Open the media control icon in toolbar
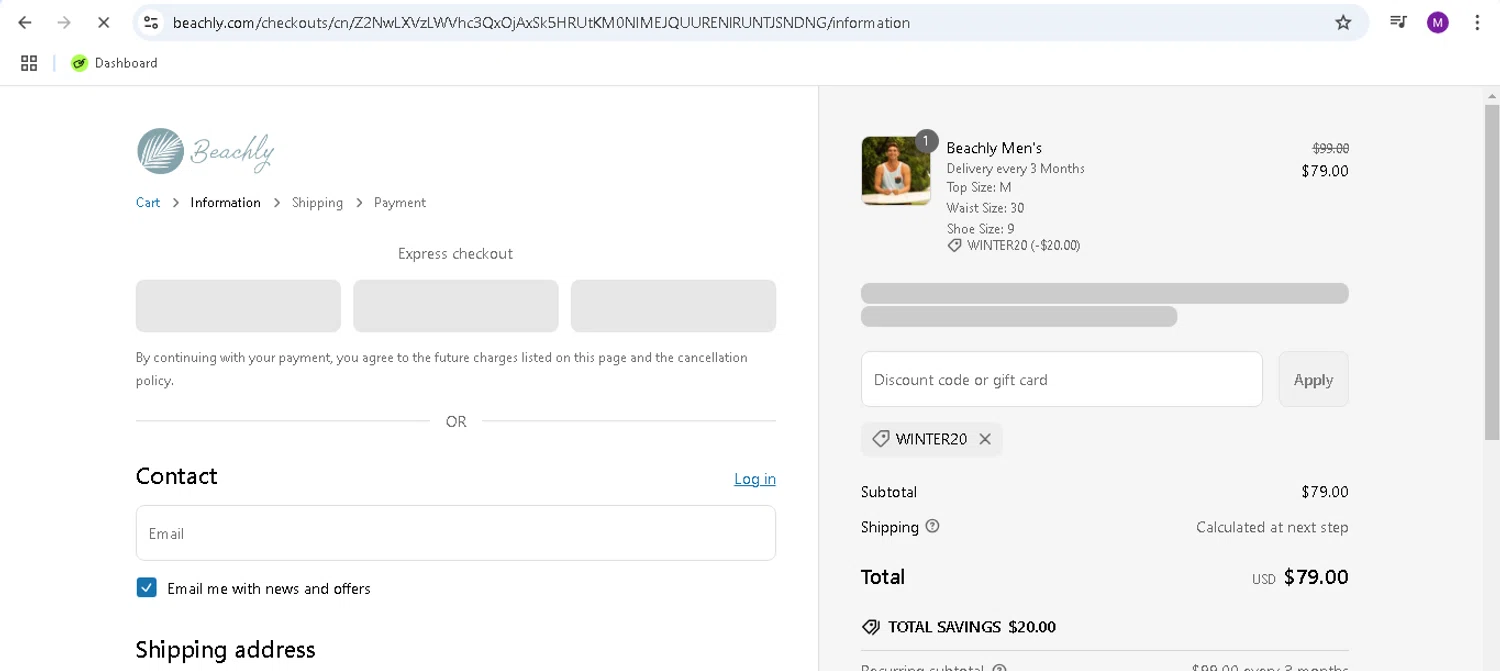 pos(1398,22)
